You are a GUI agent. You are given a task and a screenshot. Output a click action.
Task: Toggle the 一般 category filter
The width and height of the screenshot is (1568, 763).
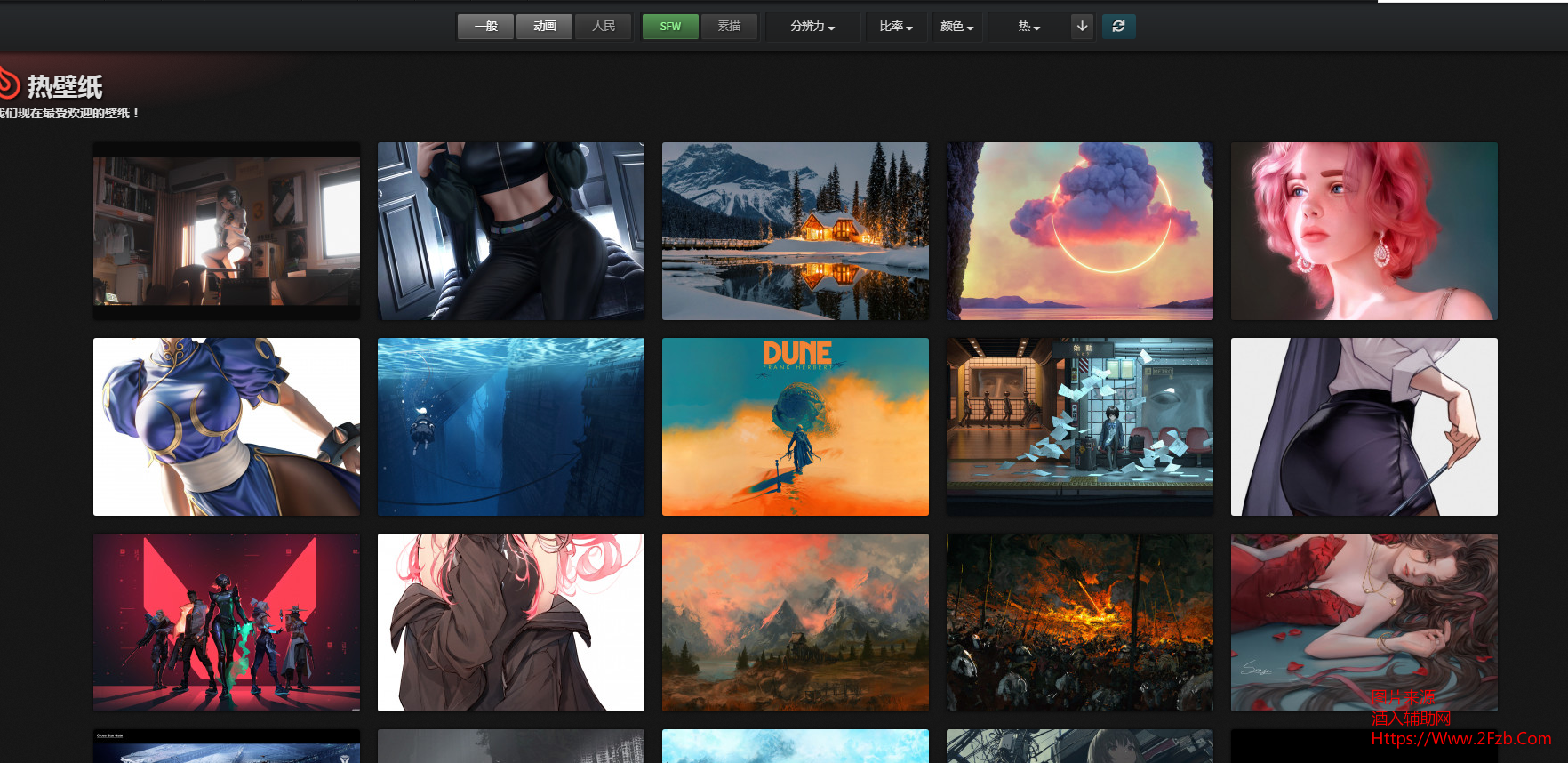coord(485,27)
